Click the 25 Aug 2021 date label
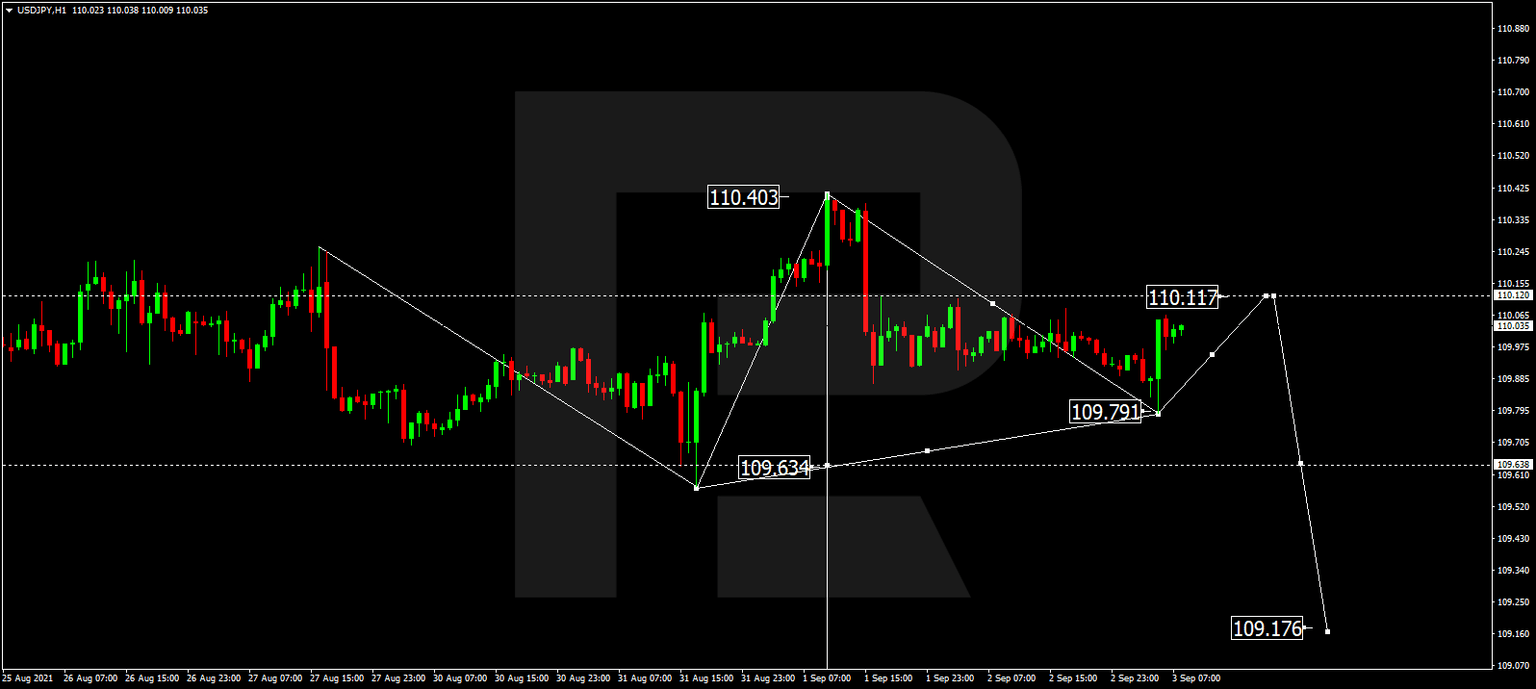This screenshot has height=689, width=1536. click(x=29, y=678)
